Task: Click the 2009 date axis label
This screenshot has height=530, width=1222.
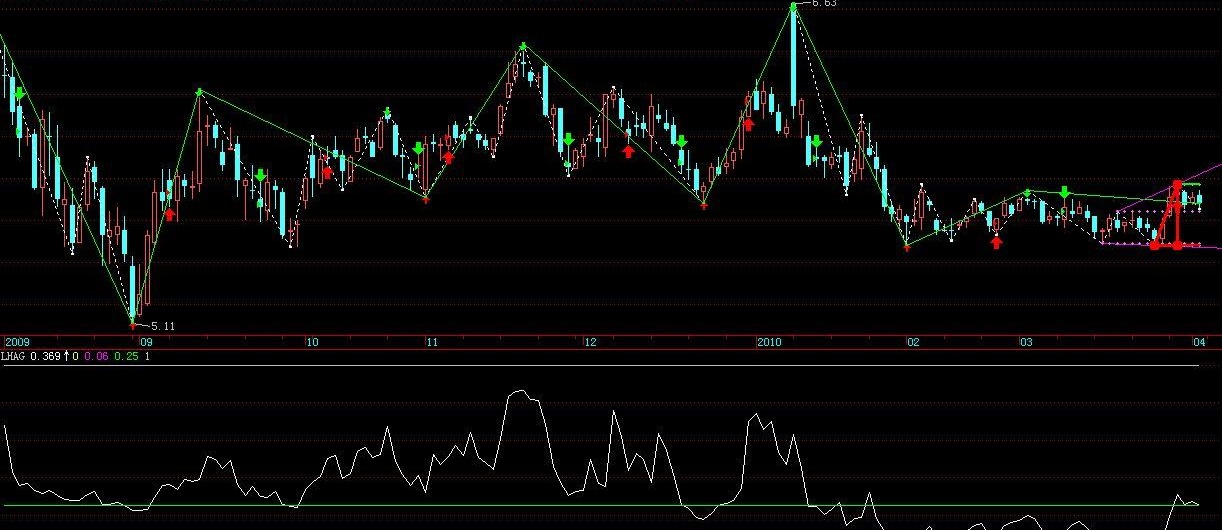Action: click(18, 342)
